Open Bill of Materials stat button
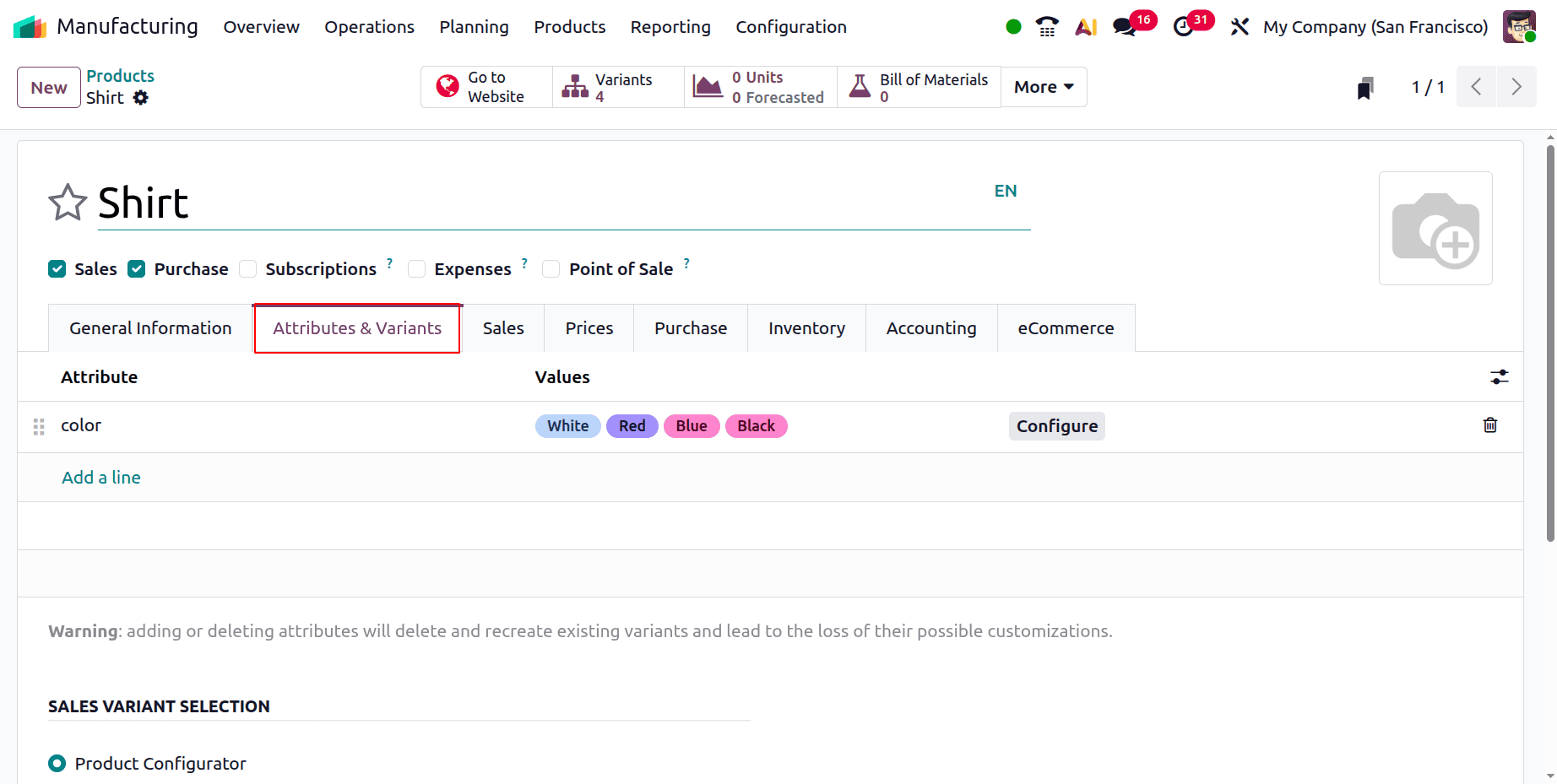1557x784 pixels. pyautogui.click(x=919, y=87)
